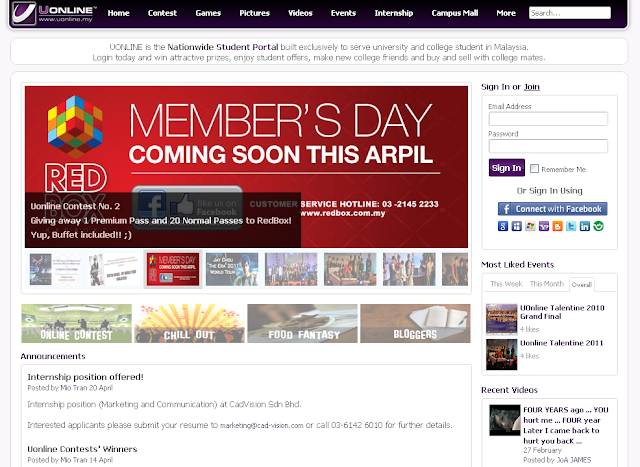Open the Videos section
Image resolution: width=640 pixels, height=467 pixels.
point(300,13)
